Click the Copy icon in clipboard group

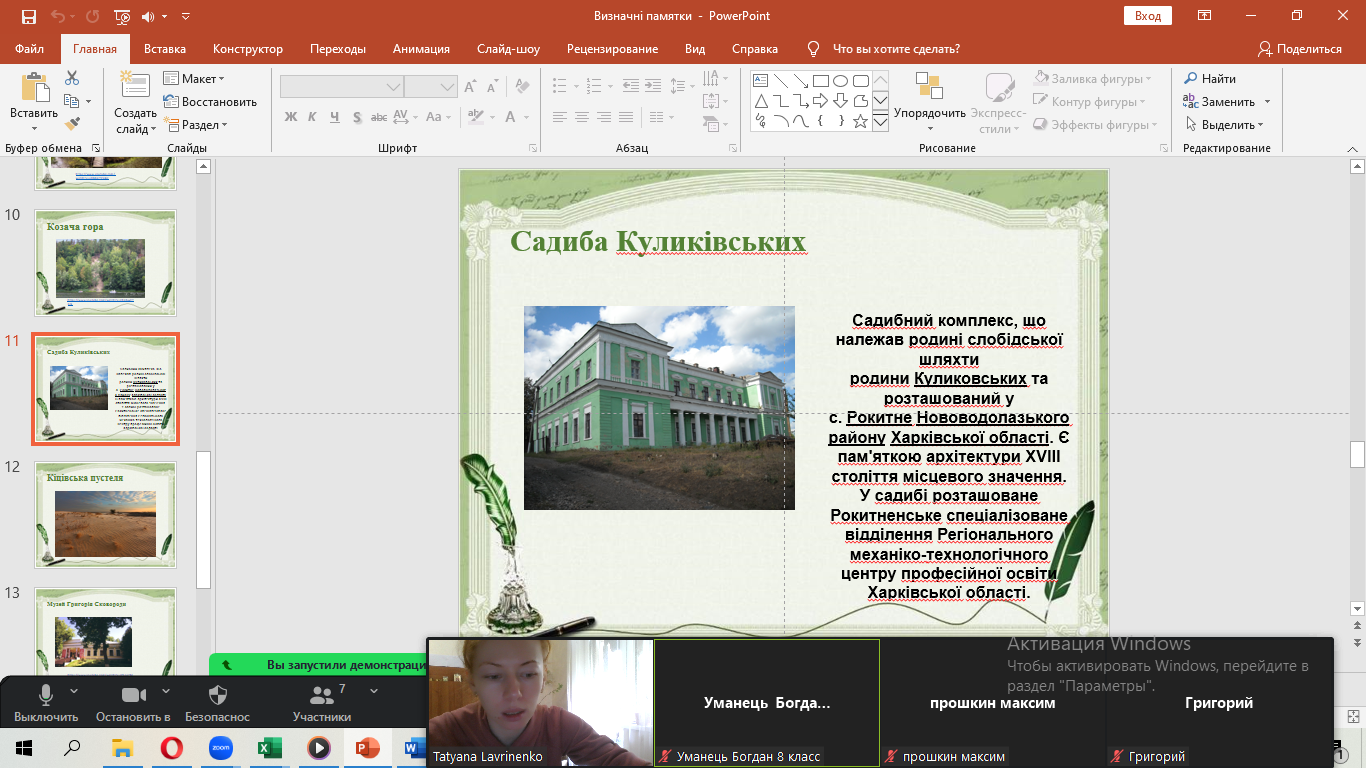tap(71, 101)
